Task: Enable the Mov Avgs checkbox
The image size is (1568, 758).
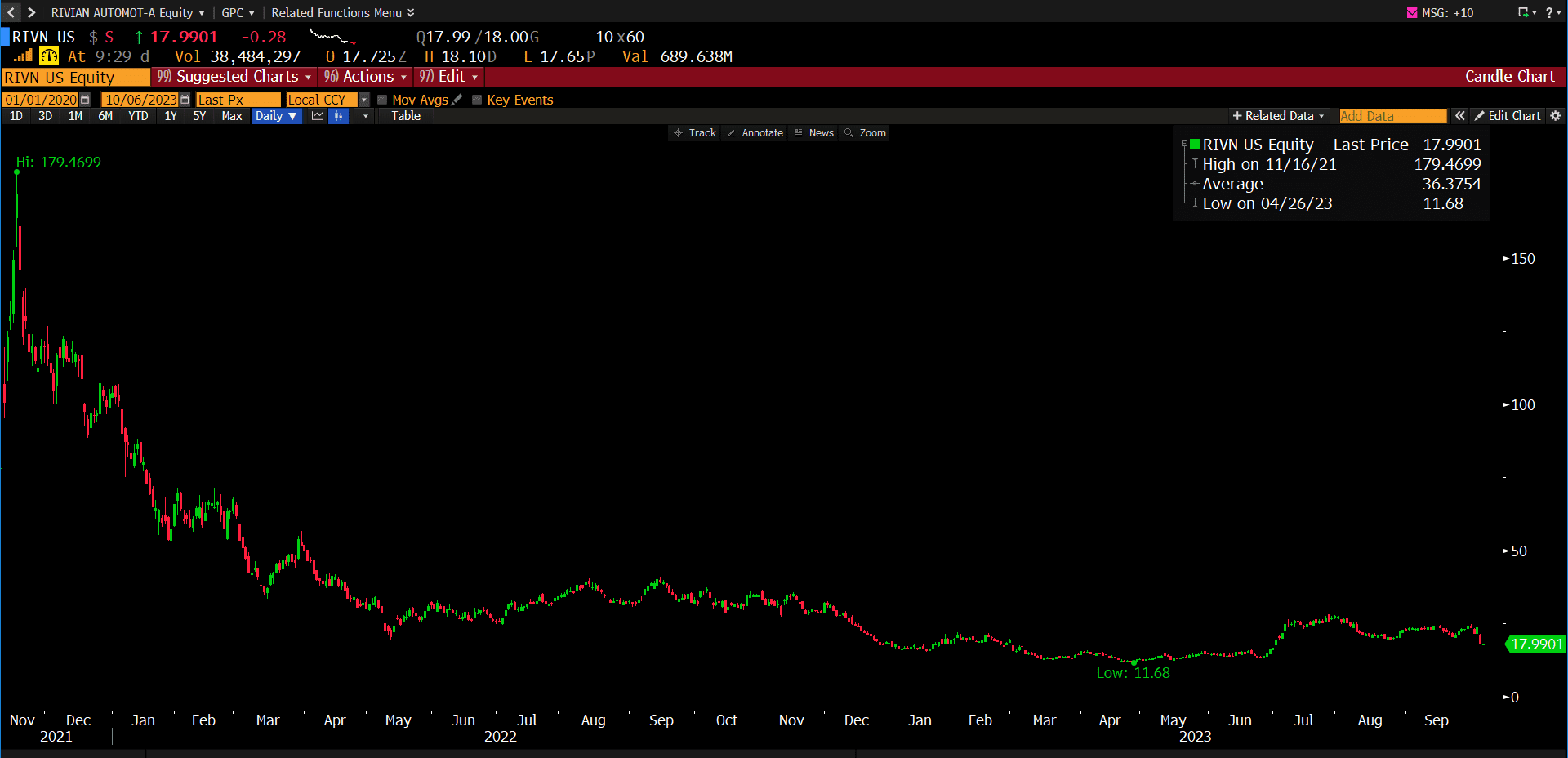Action: pos(382,100)
